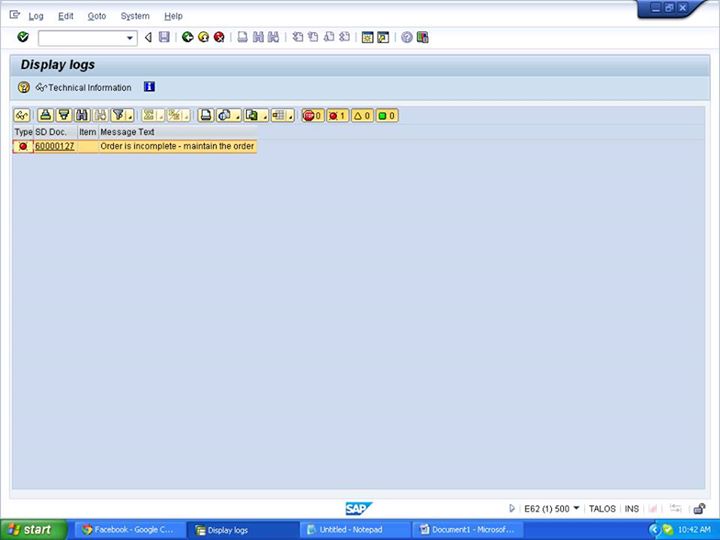Click the yellow Exit arrow icon
Viewport: 720px width, 540px height.
click(203, 37)
